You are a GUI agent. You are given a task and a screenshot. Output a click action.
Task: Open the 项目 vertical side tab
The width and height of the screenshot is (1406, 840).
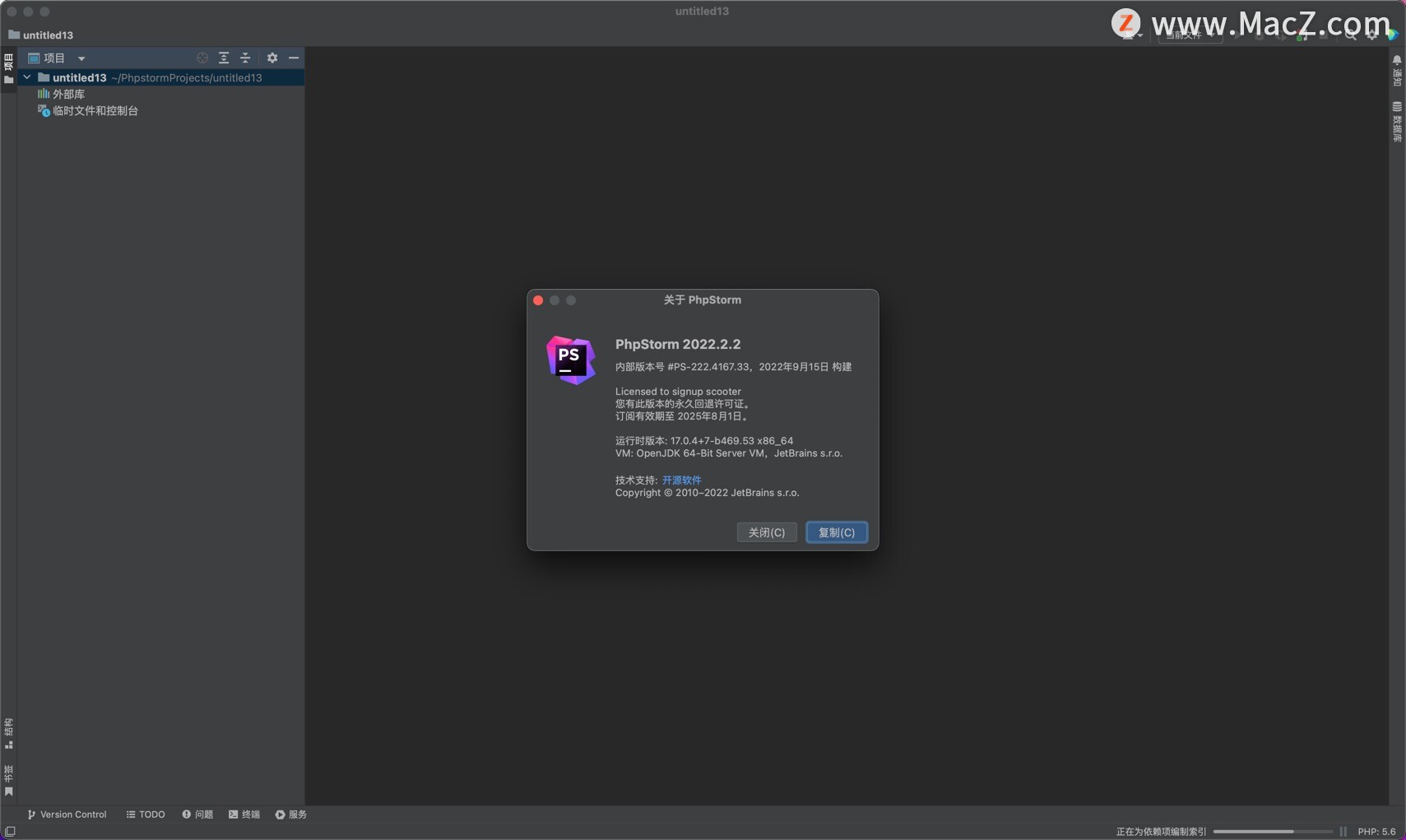click(x=8, y=69)
